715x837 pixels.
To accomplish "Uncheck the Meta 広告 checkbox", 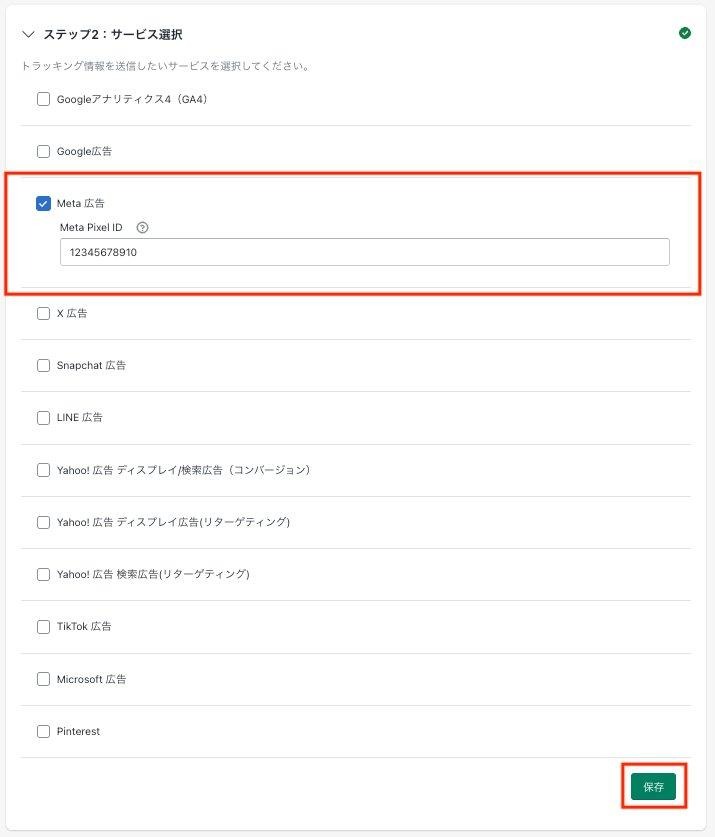I will (43, 203).
